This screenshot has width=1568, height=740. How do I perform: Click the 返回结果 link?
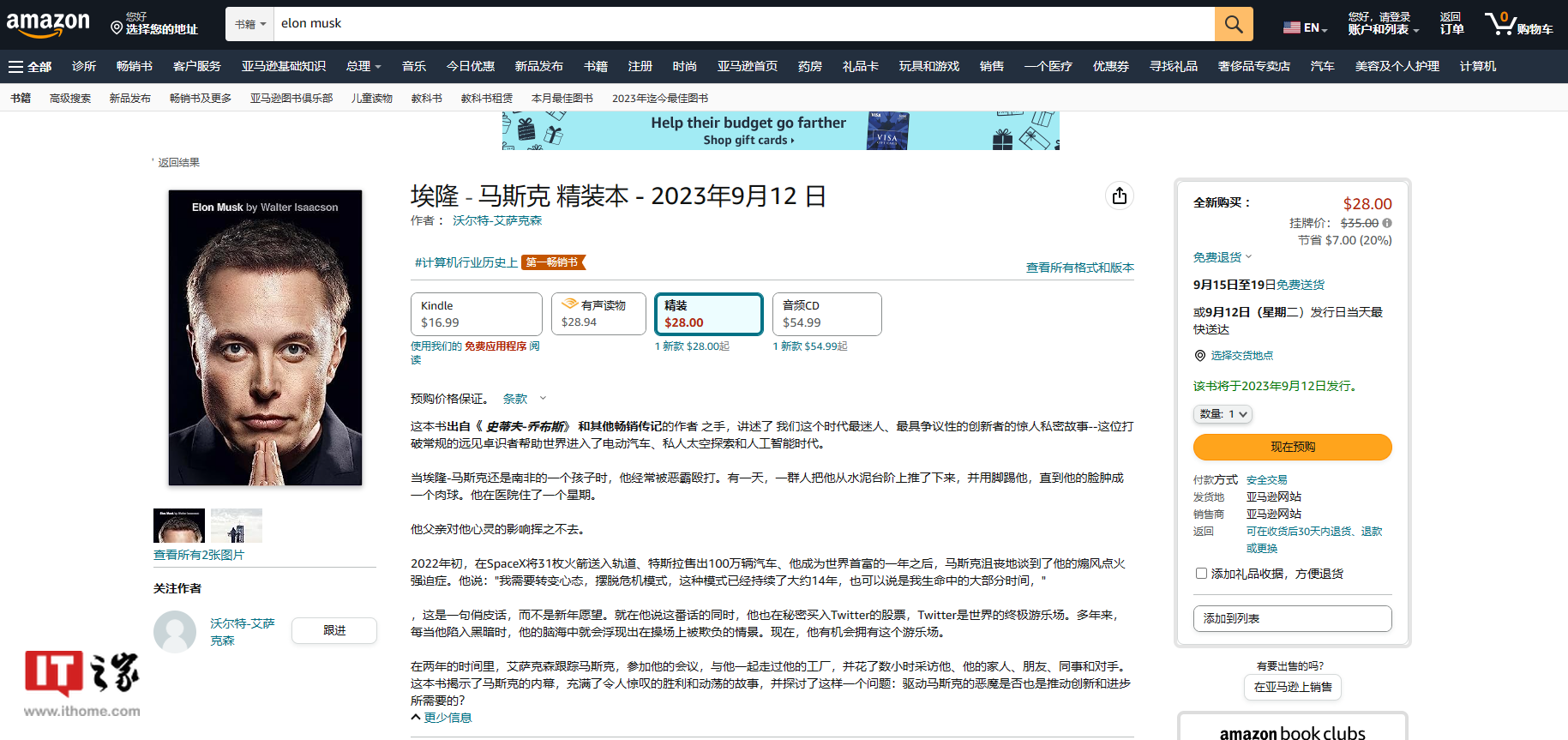coord(178,162)
